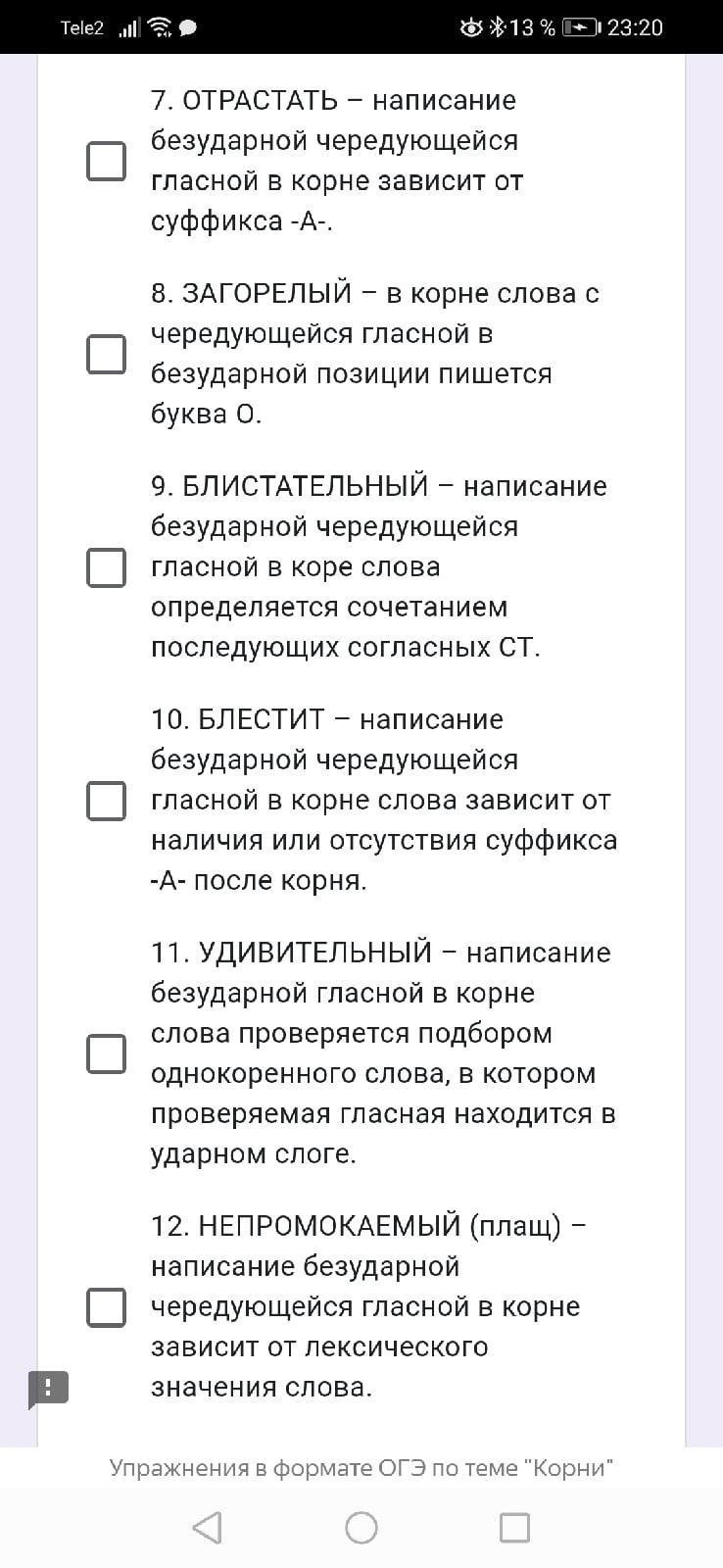The height and width of the screenshot is (1568, 723).
Task: Tap the message notification bubble icon
Action: point(188,27)
